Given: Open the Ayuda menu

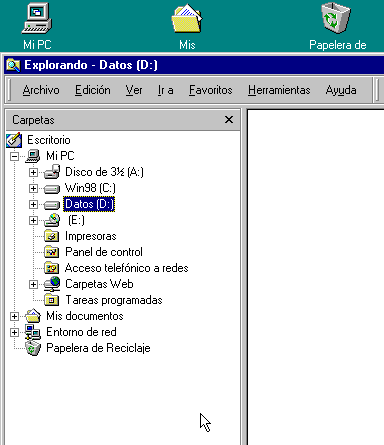Looking at the screenshot, I should (x=341, y=90).
